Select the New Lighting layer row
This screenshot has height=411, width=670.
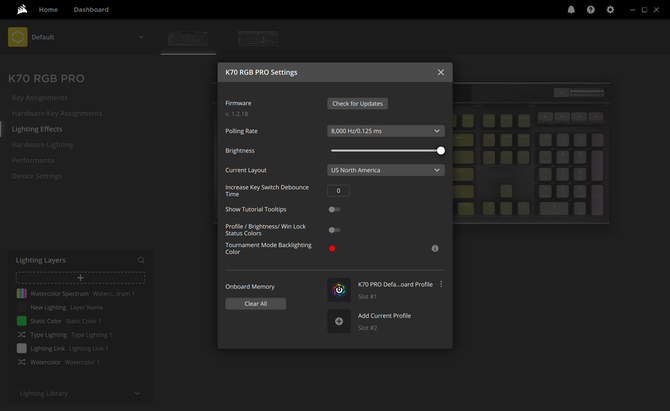pyautogui.click(x=80, y=307)
